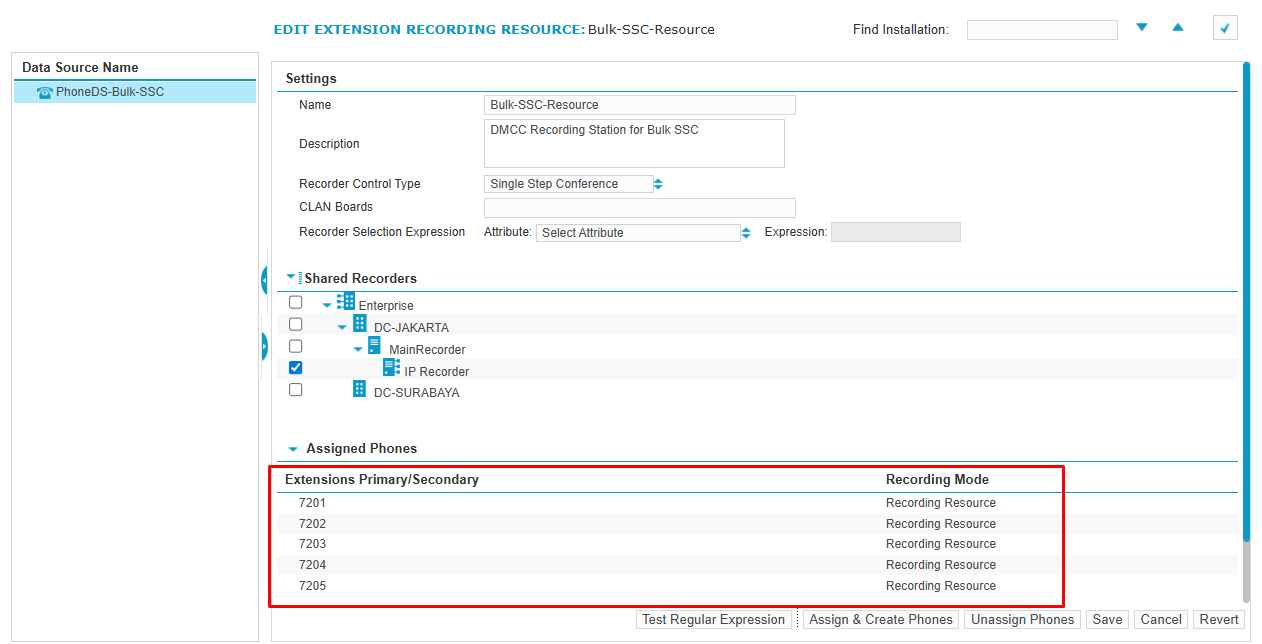
Task: Click the Assign & Create Phones button
Action: pyautogui.click(x=880, y=620)
